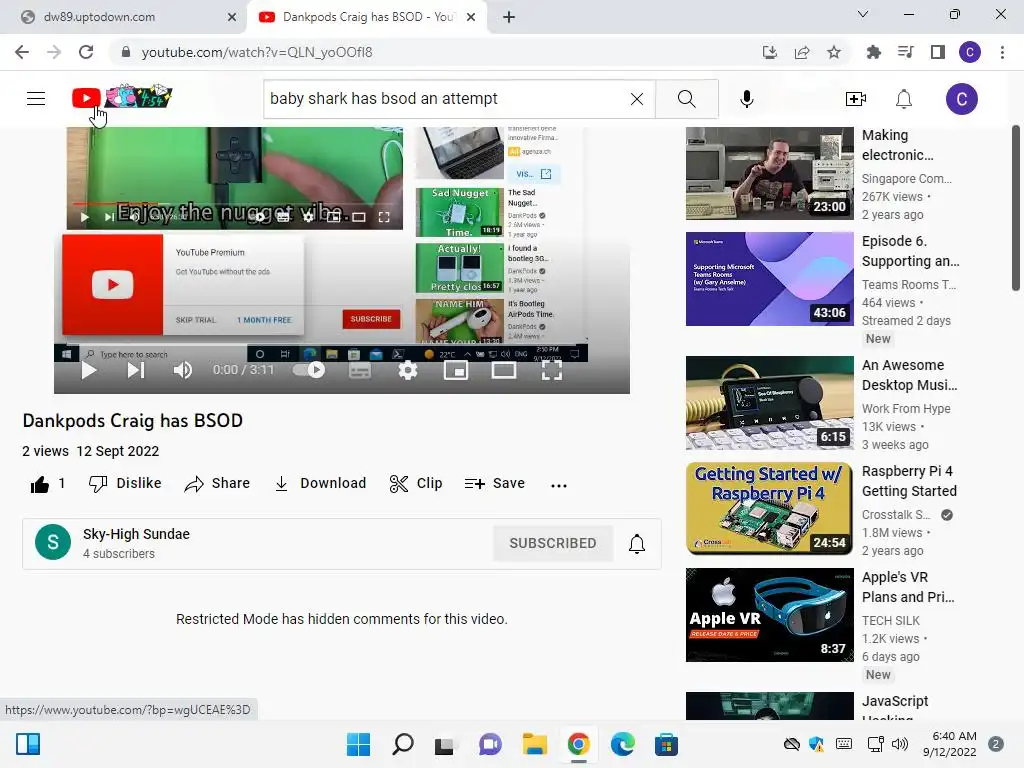
Task: Download the video
Action: click(320, 483)
